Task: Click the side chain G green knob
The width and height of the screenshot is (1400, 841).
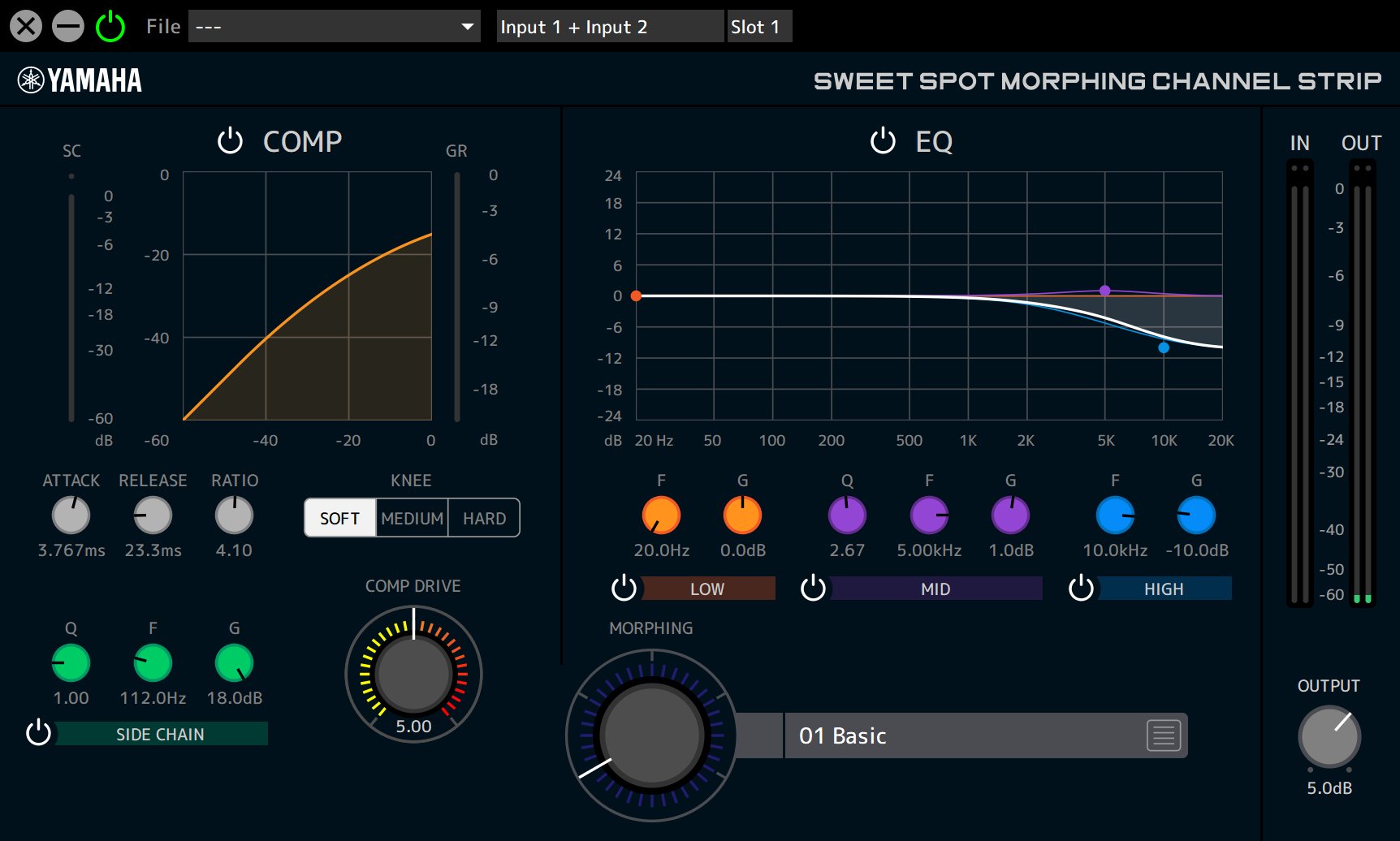Action: 234,663
